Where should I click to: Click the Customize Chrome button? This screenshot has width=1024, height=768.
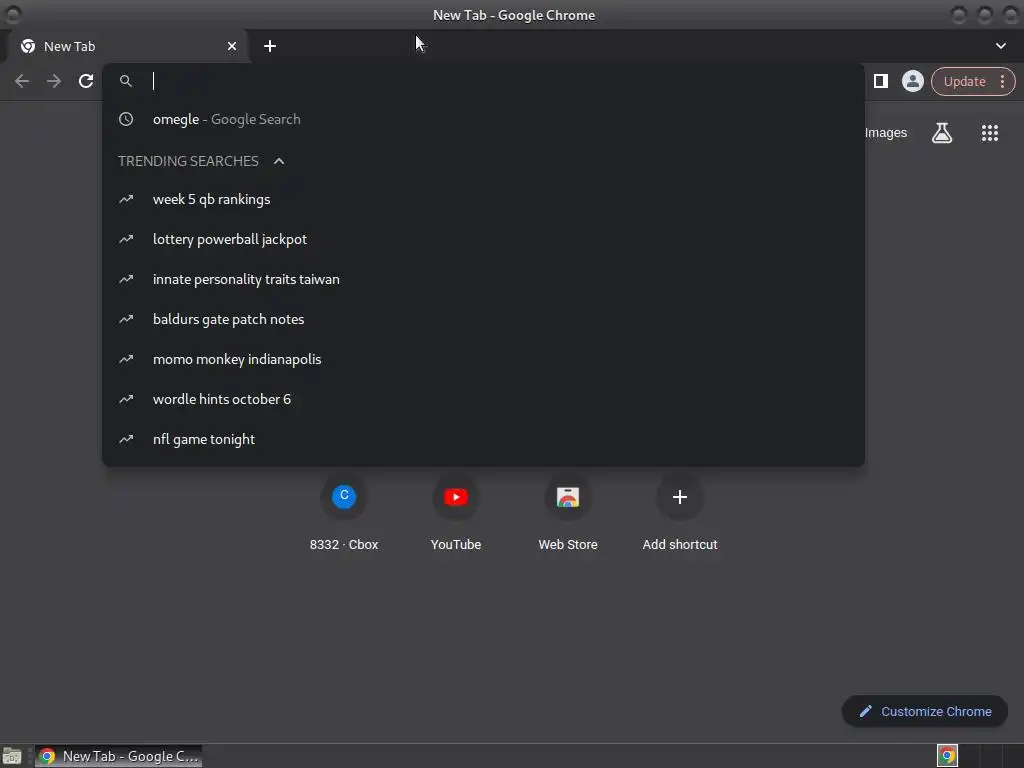click(925, 711)
